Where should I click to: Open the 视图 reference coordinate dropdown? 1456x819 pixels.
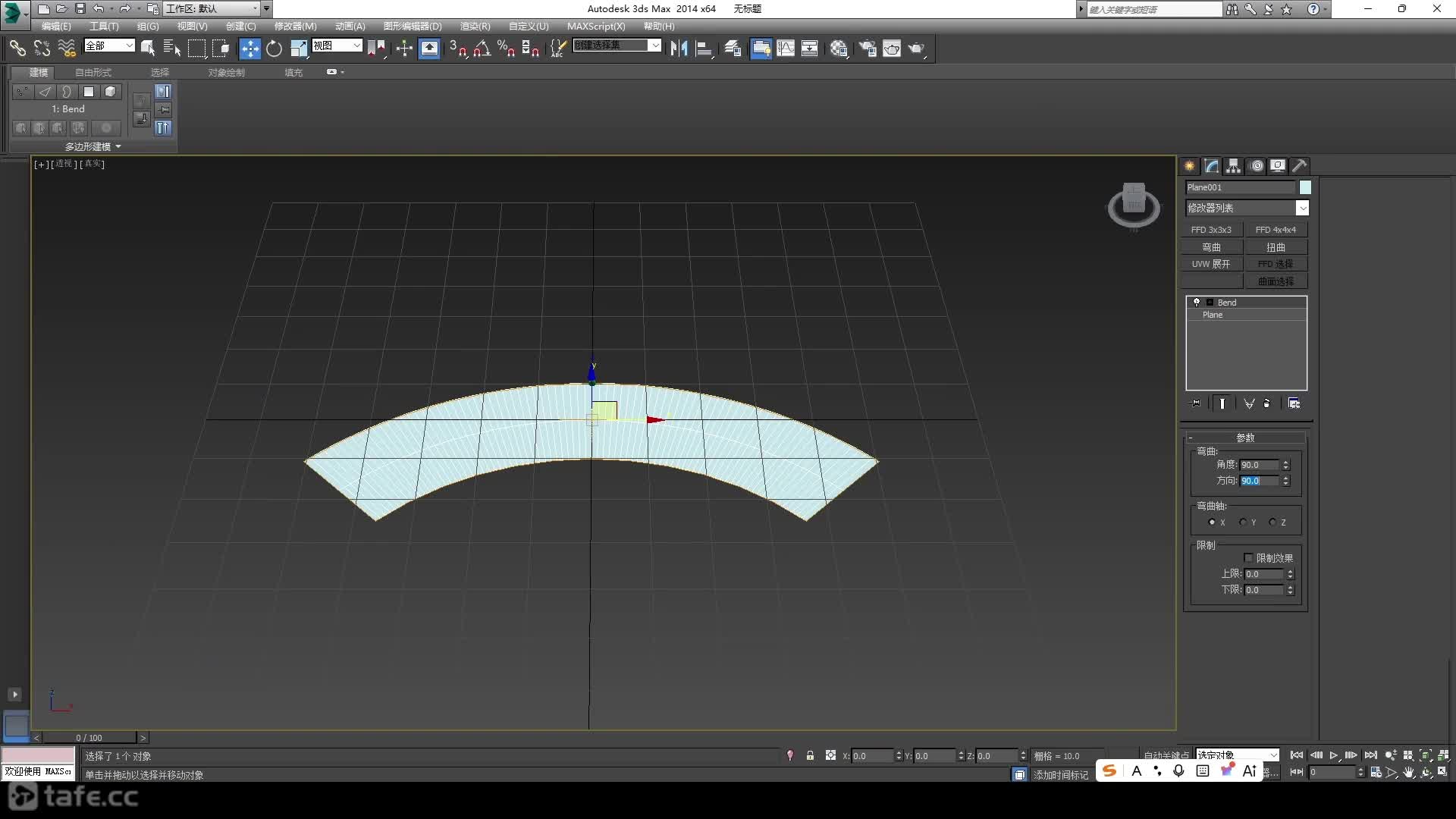(x=337, y=45)
